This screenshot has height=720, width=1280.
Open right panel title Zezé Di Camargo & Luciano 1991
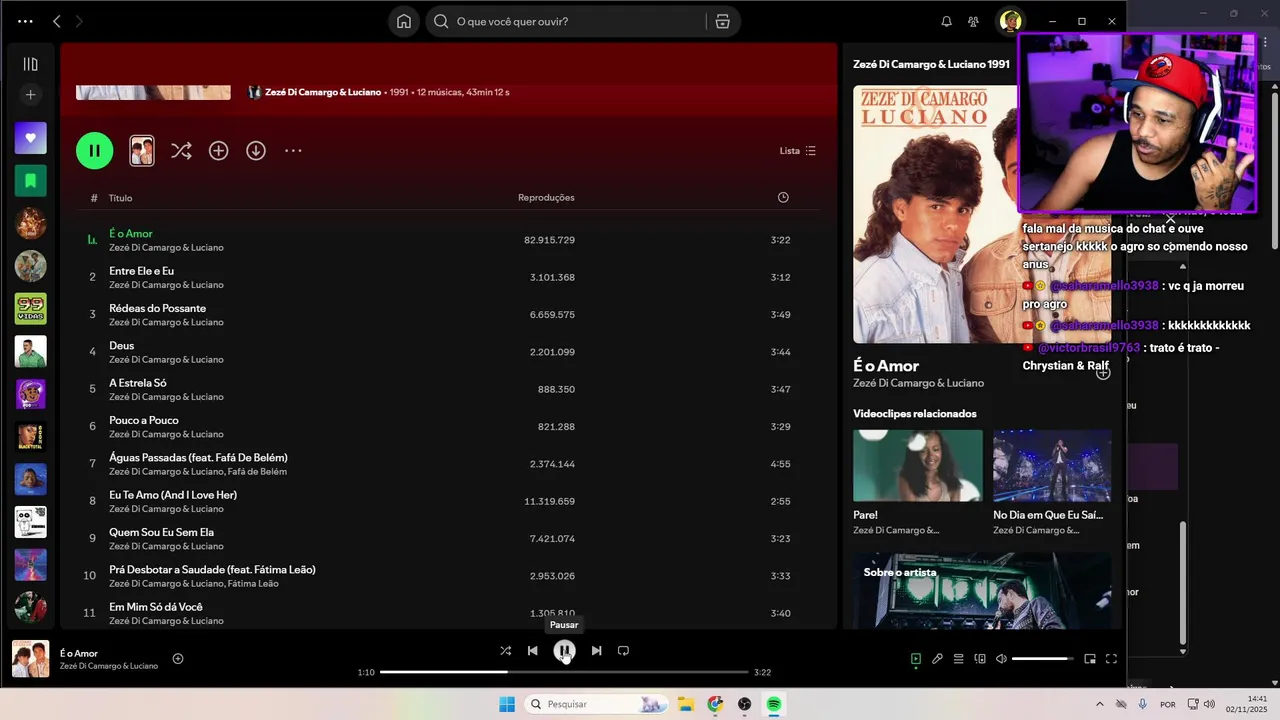click(931, 64)
